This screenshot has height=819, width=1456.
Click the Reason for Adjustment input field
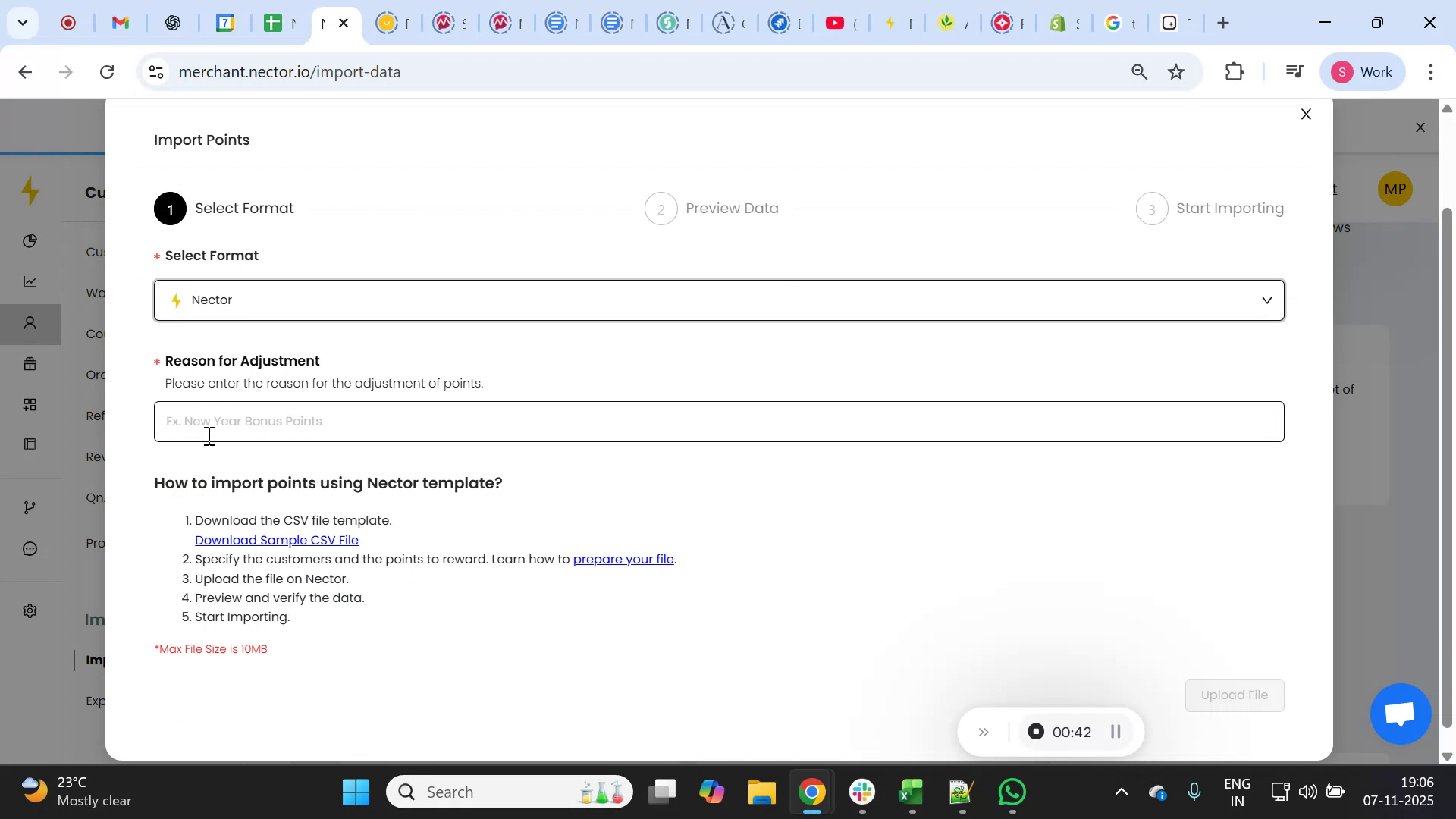(x=719, y=422)
